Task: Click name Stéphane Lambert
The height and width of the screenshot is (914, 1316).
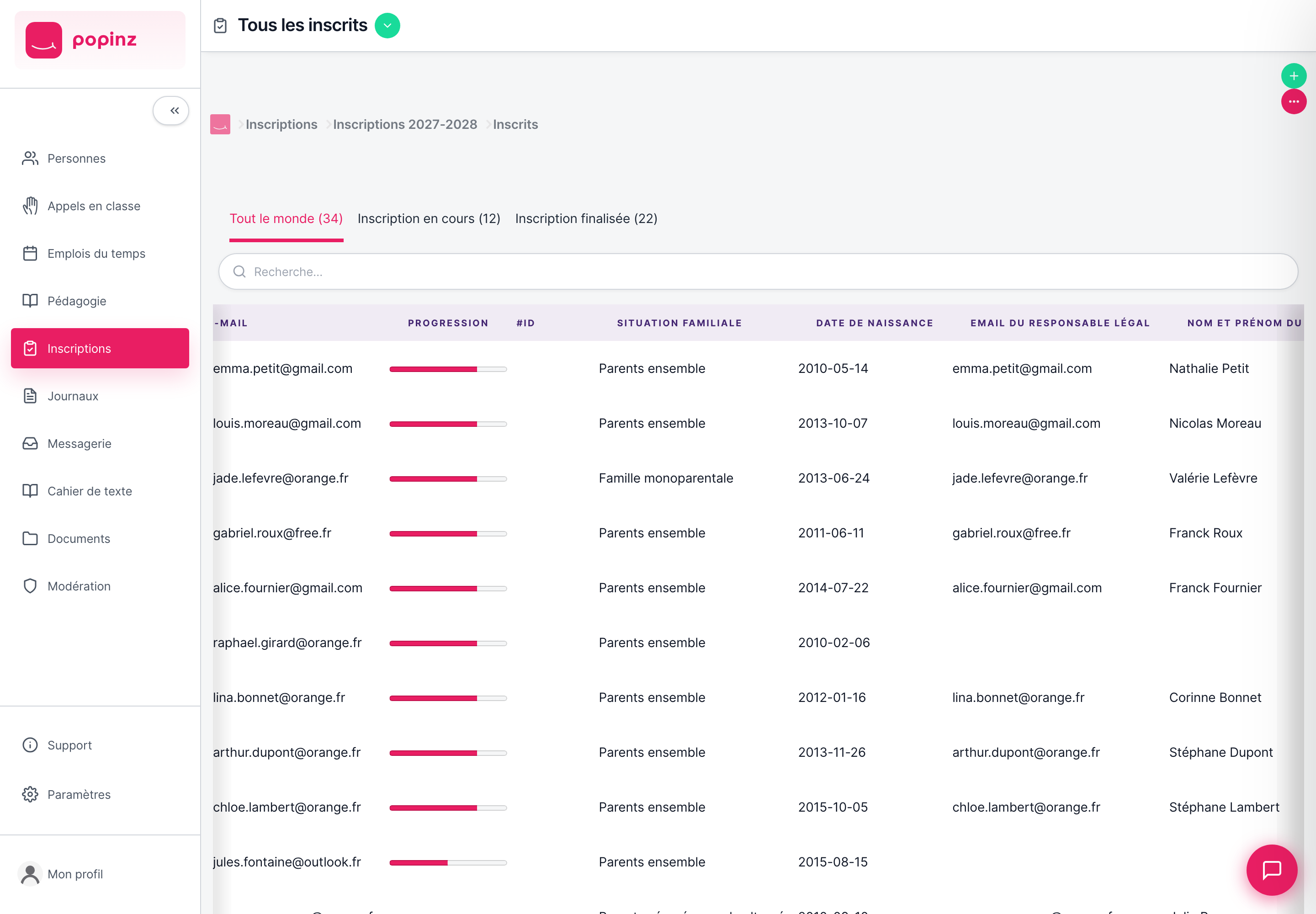Action: click(1224, 807)
